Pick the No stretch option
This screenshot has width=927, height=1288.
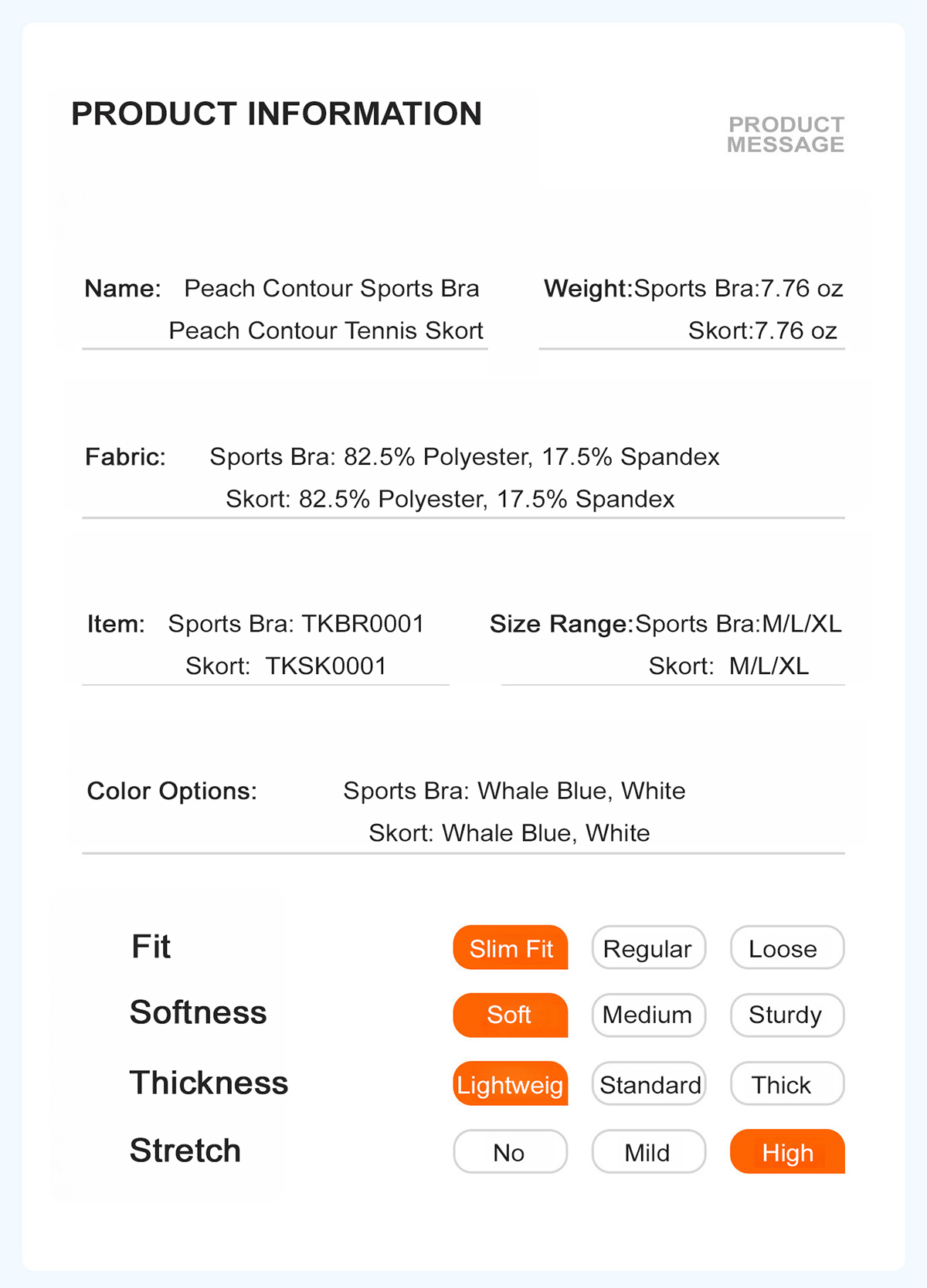[x=511, y=1151]
